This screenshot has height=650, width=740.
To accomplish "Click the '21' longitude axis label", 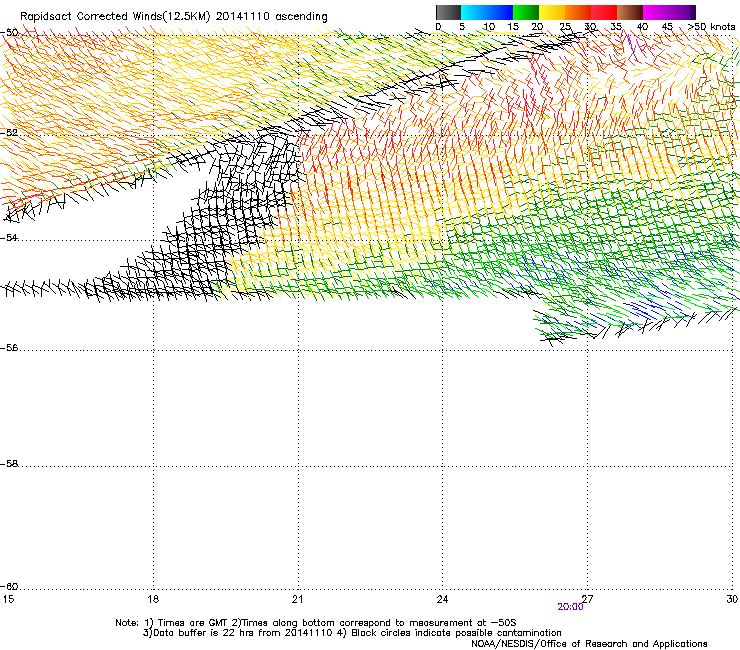I will tap(297, 599).
